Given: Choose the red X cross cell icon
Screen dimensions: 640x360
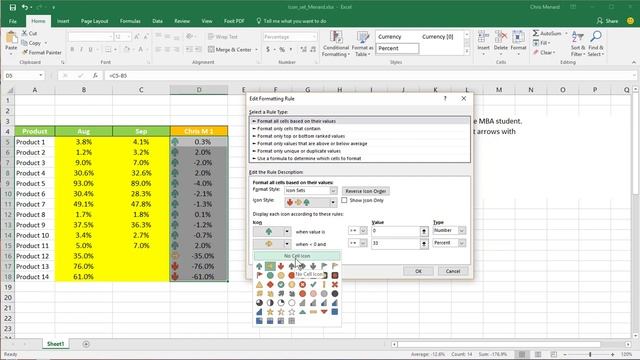Looking at the screenshot, I should [335, 284].
